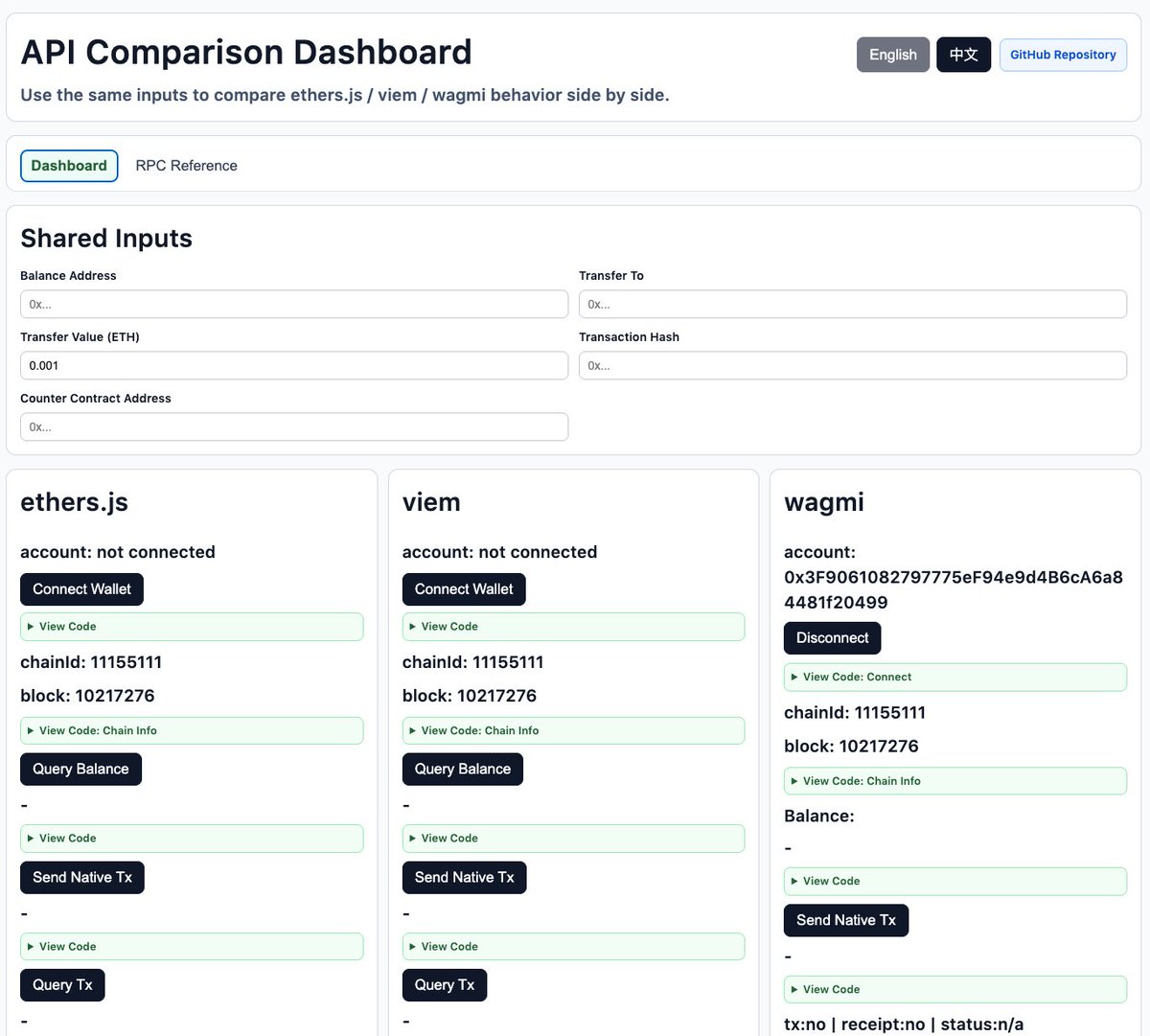Click the wagmi tx:no receipt:no status text
This screenshot has width=1150, height=1036.
(904, 1024)
